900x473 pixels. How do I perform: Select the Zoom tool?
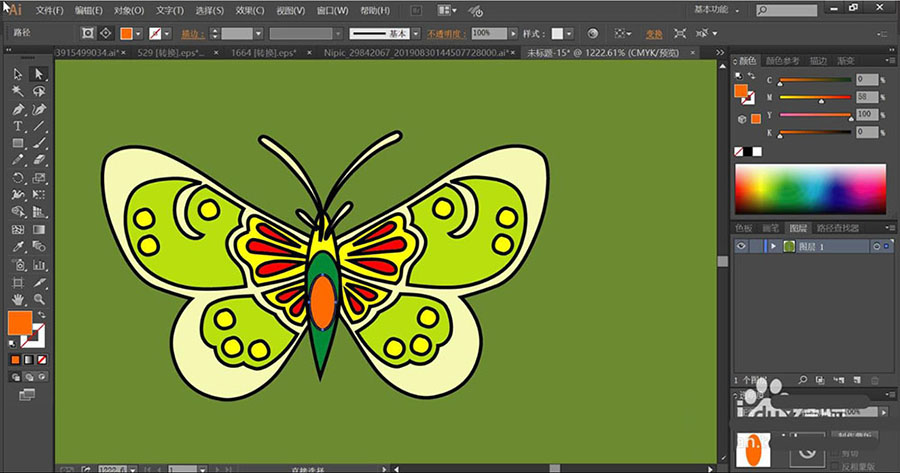pyautogui.click(x=40, y=298)
